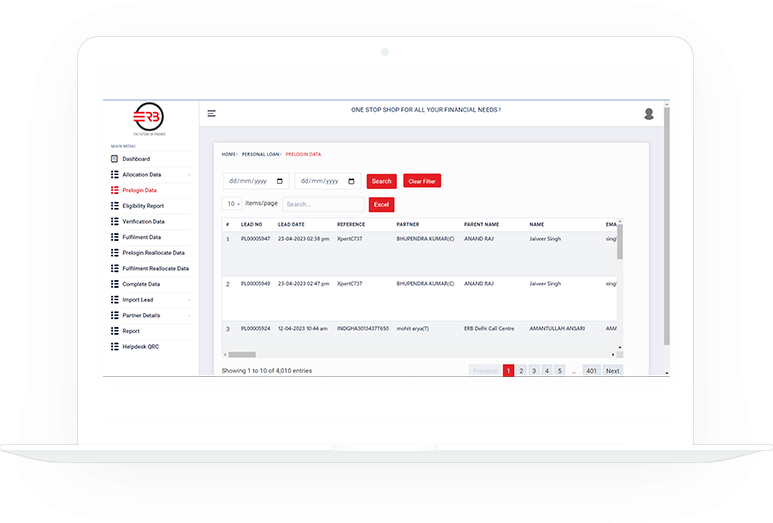Expand the Import Lead submenu

coord(190,300)
